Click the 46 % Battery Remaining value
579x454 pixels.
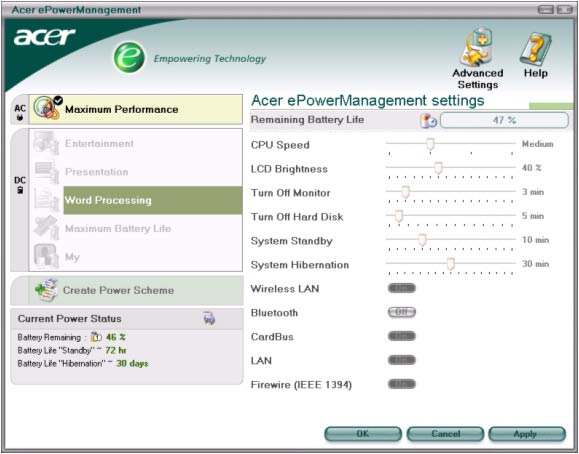[116, 337]
